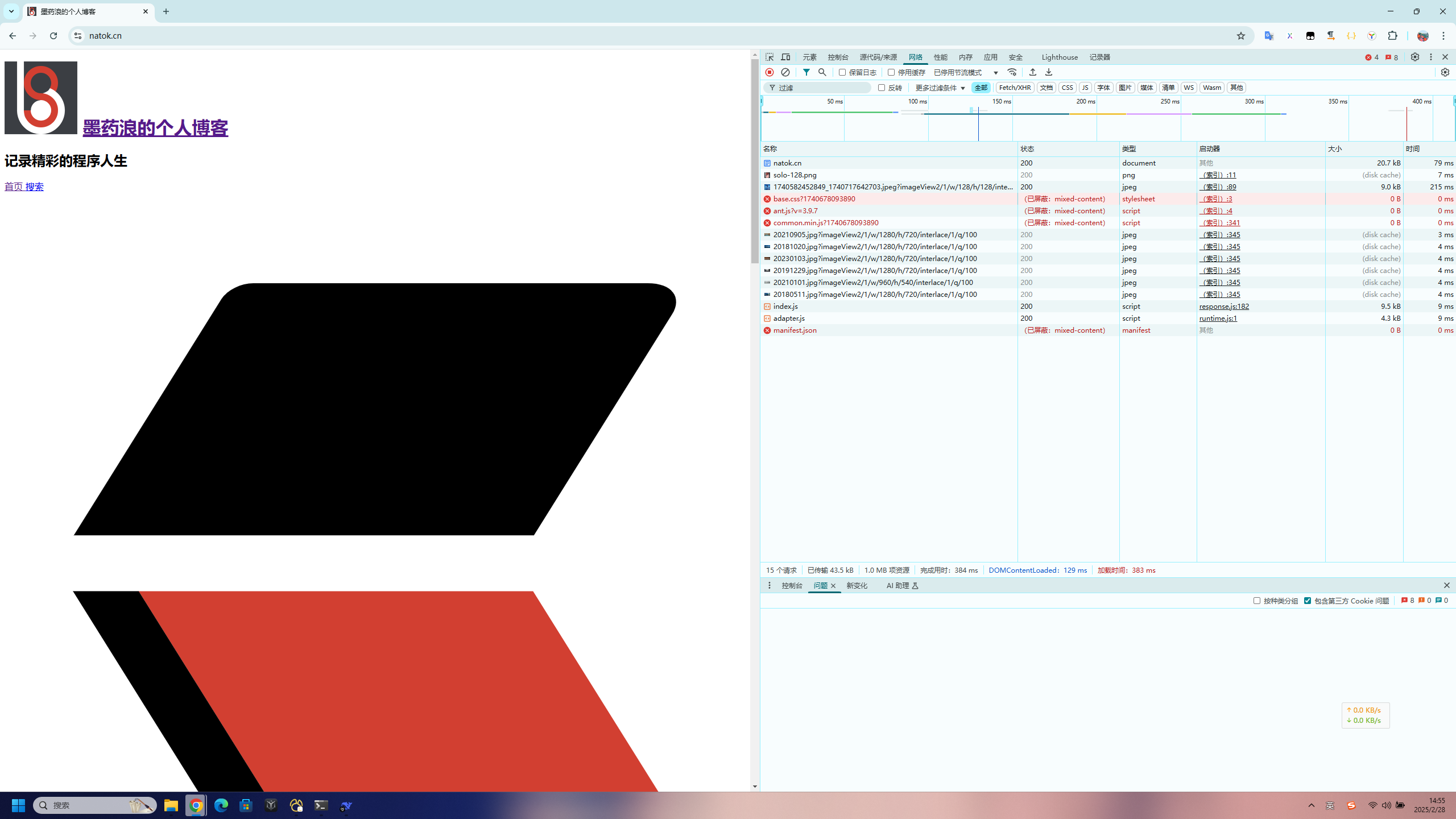Toggle the network filter funnel icon
This screenshot has width=1456, height=819.
click(806, 72)
